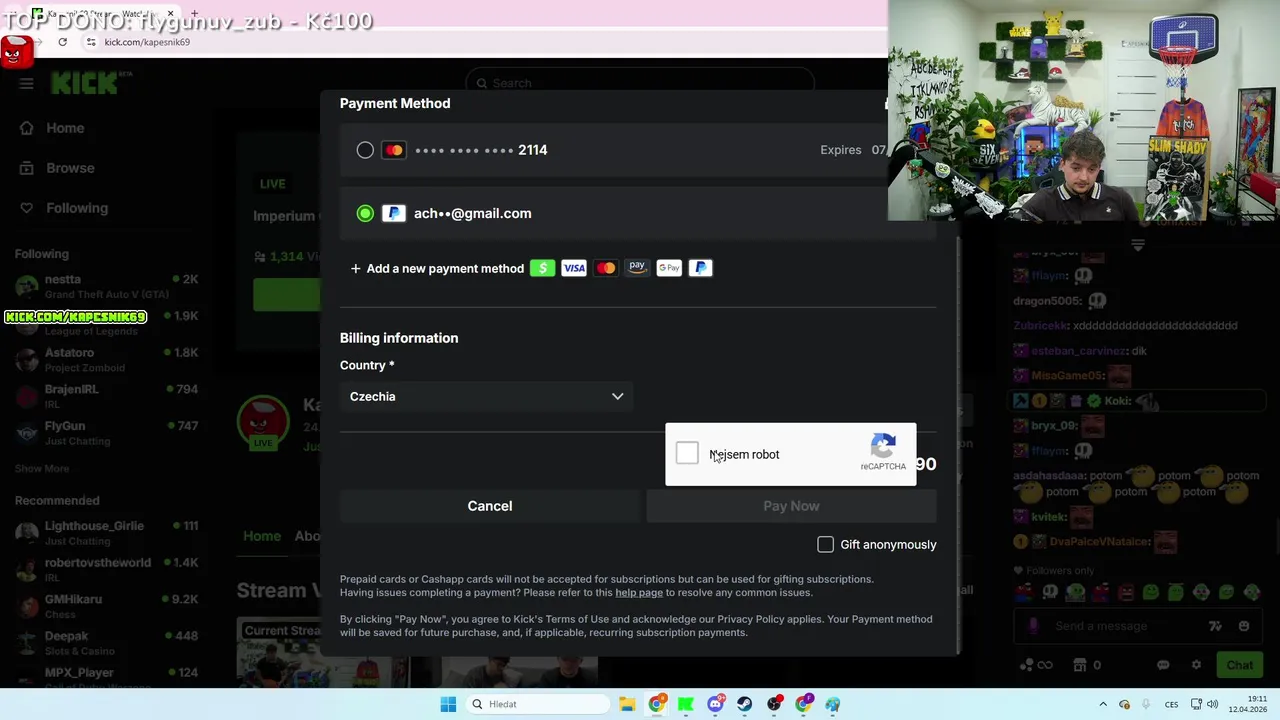Select the Mastercard ending in 2114
The height and width of the screenshot is (720, 1280).
(x=365, y=150)
